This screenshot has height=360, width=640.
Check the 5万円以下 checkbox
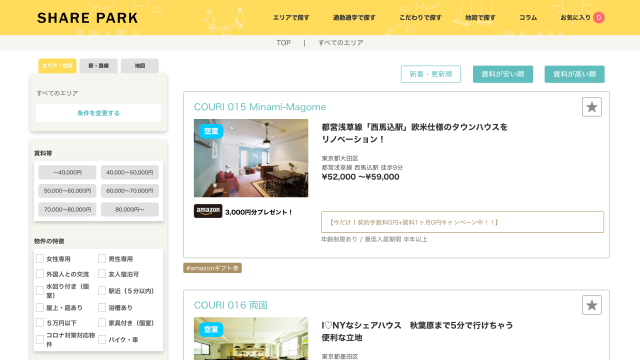(x=40, y=322)
